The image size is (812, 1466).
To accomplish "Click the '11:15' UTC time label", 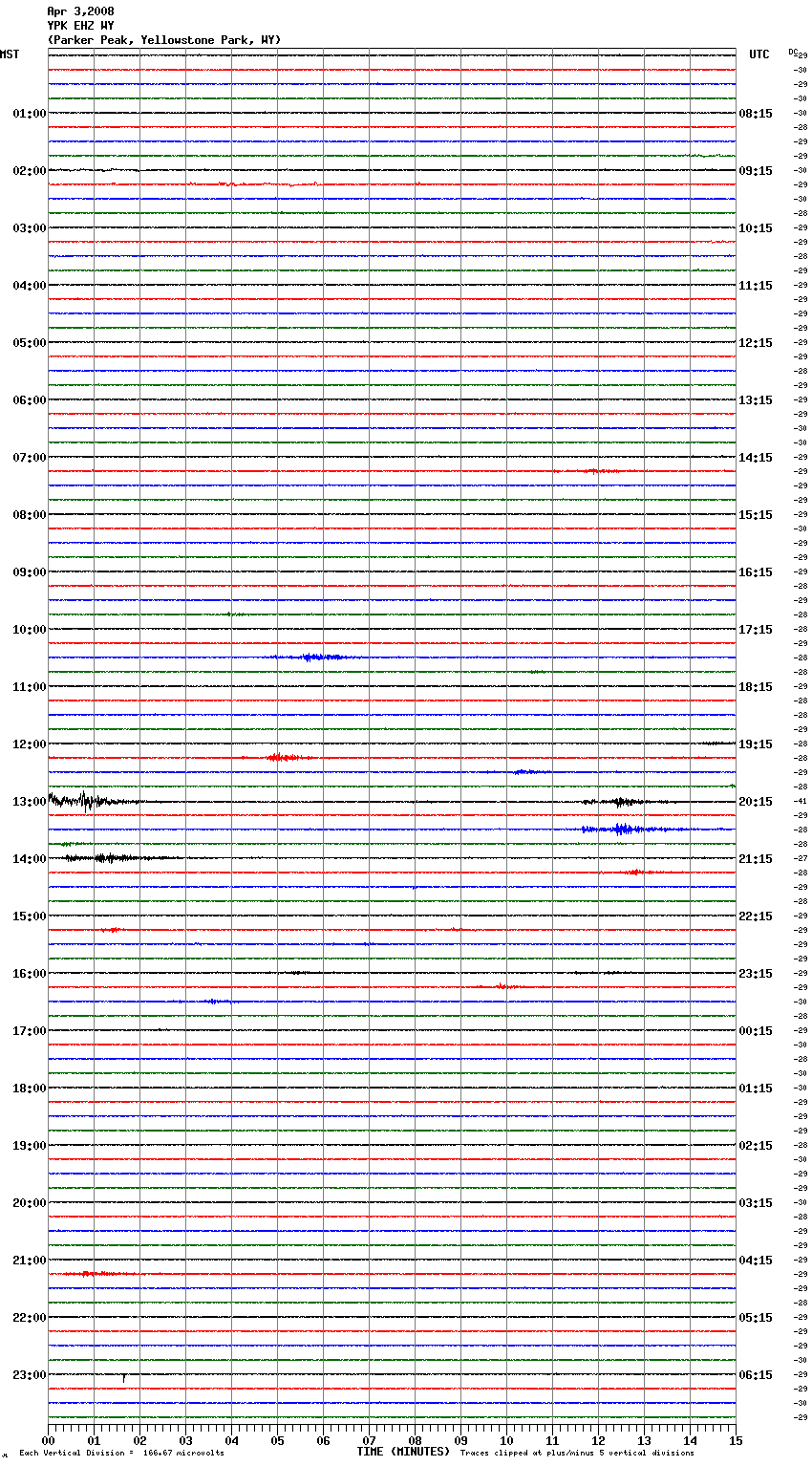I will point(756,286).
